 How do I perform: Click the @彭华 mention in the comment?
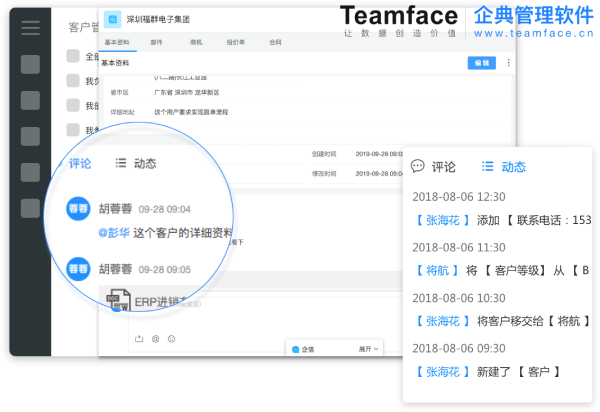pos(115,233)
